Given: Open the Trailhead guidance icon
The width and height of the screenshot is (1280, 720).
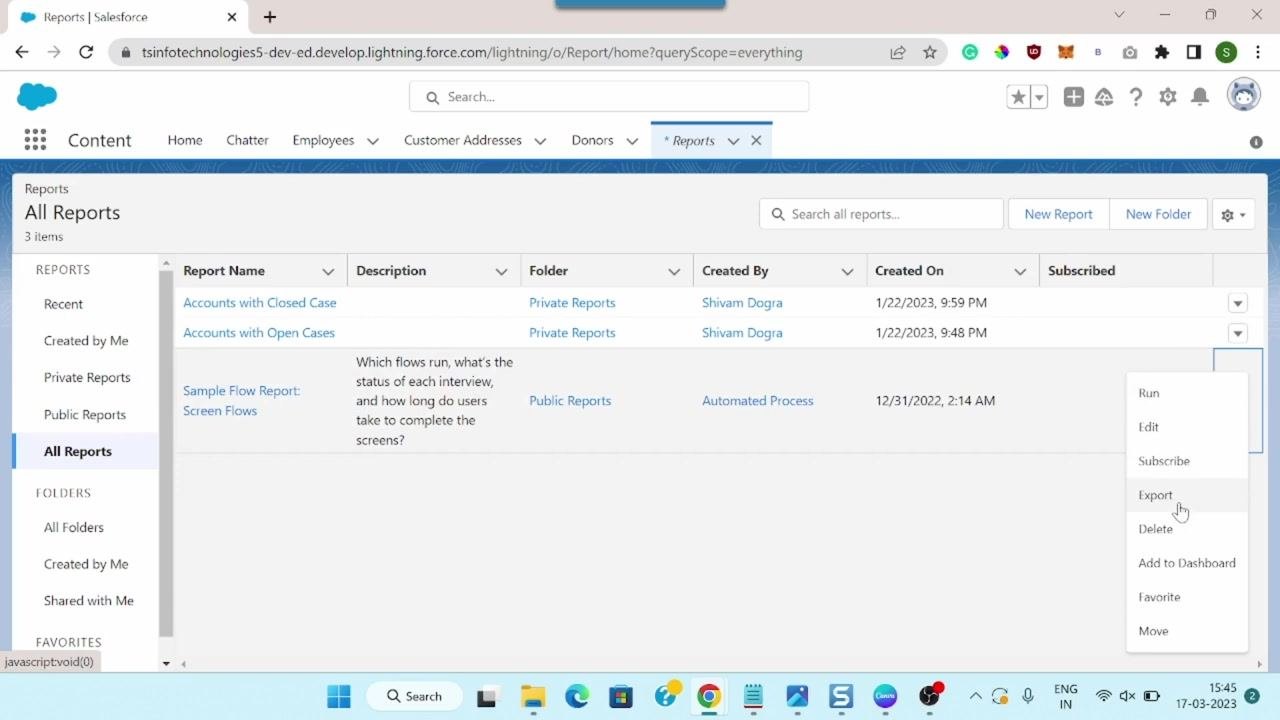Looking at the screenshot, I should point(1104,97).
